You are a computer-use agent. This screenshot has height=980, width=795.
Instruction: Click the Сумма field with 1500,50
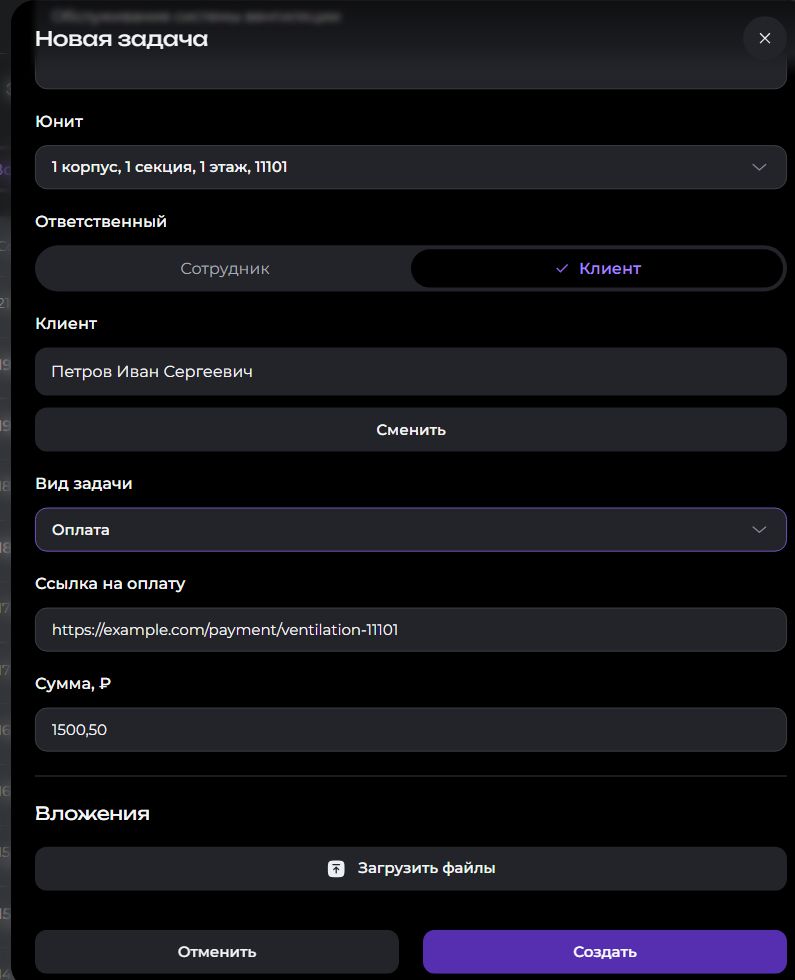tap(411, 729)
